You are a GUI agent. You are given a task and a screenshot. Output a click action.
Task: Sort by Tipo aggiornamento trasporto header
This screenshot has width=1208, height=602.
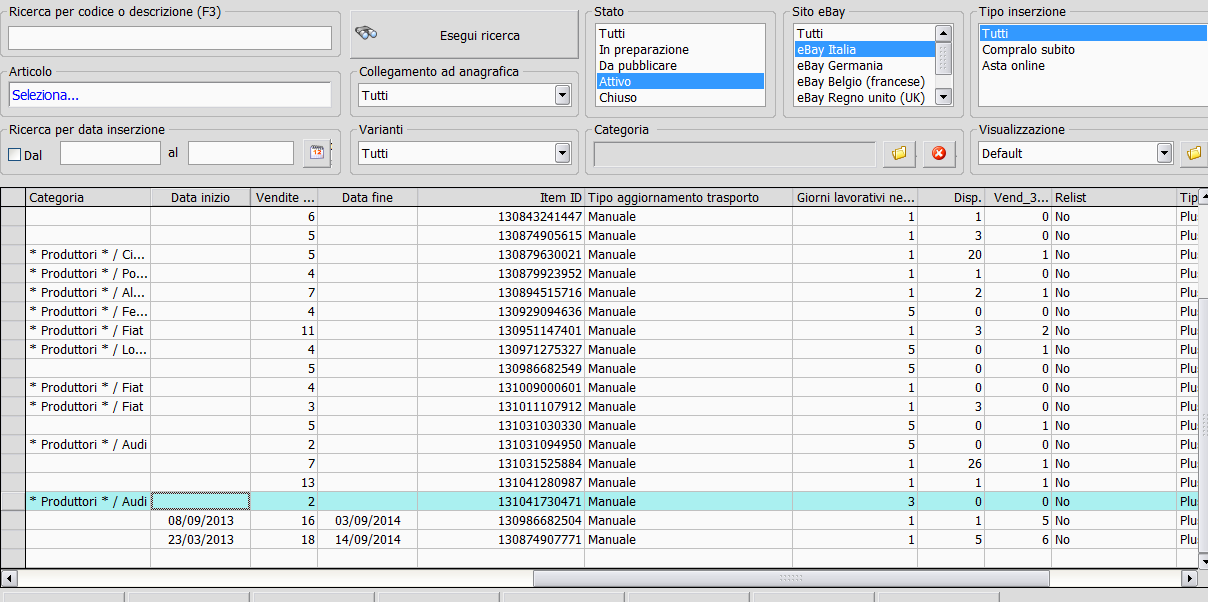689,198
